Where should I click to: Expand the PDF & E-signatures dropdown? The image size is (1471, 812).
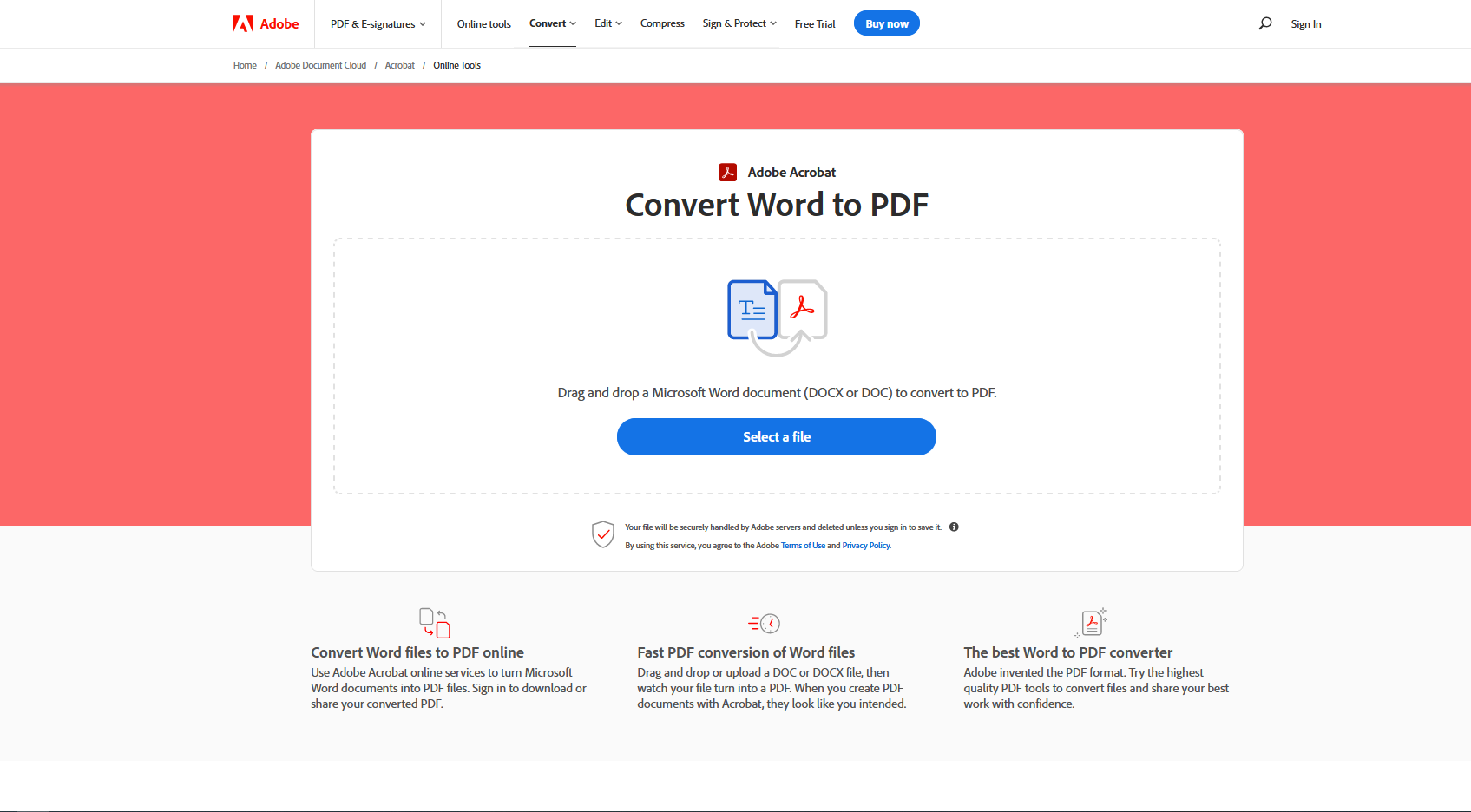378,23
